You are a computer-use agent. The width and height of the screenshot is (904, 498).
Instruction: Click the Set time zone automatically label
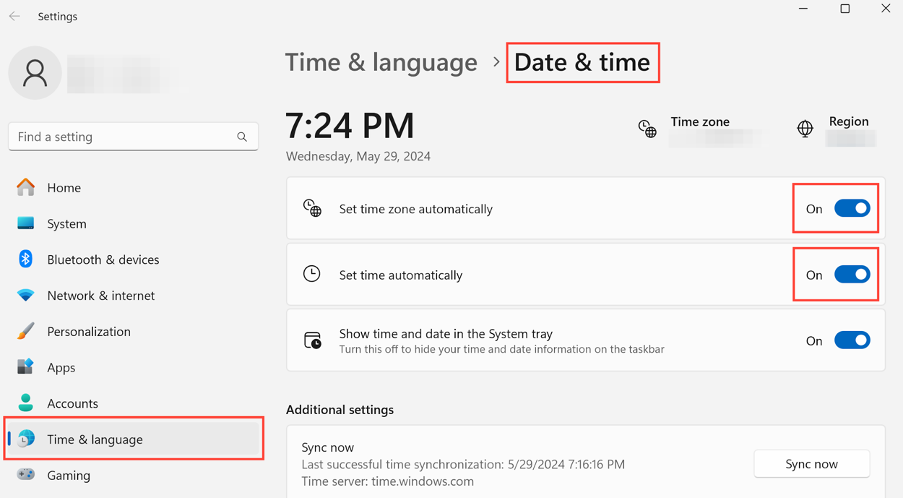pyautogui.click(x=416, y=209)
